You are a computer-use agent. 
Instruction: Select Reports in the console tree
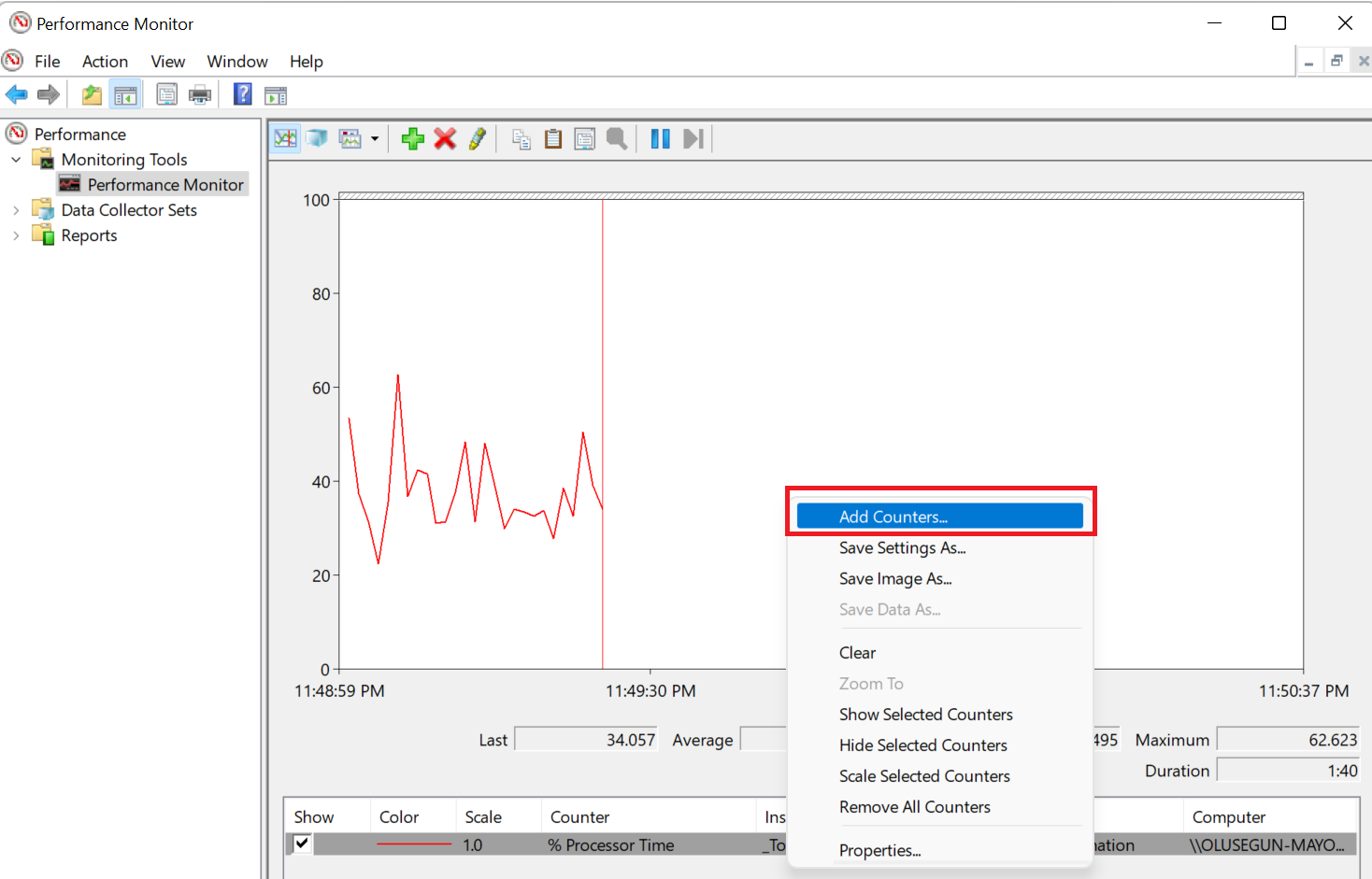[89, 235]
